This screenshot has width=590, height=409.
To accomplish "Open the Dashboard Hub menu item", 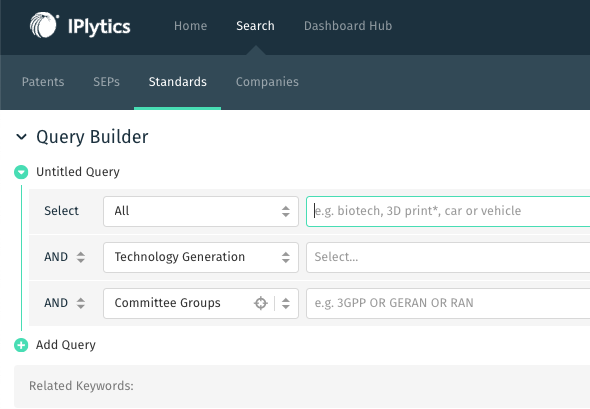I will [348, 26].
